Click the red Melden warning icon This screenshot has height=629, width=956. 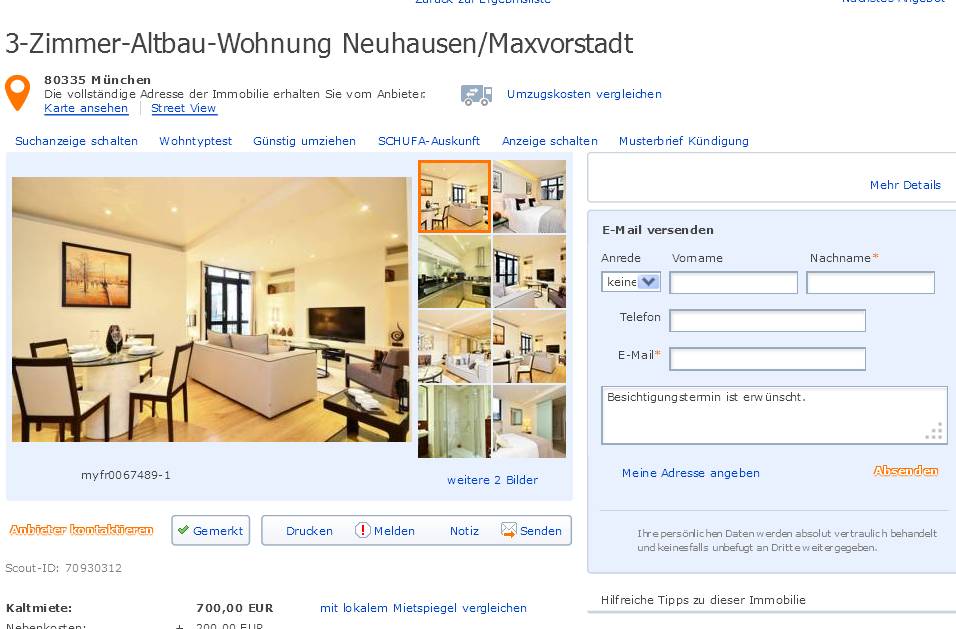click(x=362, y=530)
